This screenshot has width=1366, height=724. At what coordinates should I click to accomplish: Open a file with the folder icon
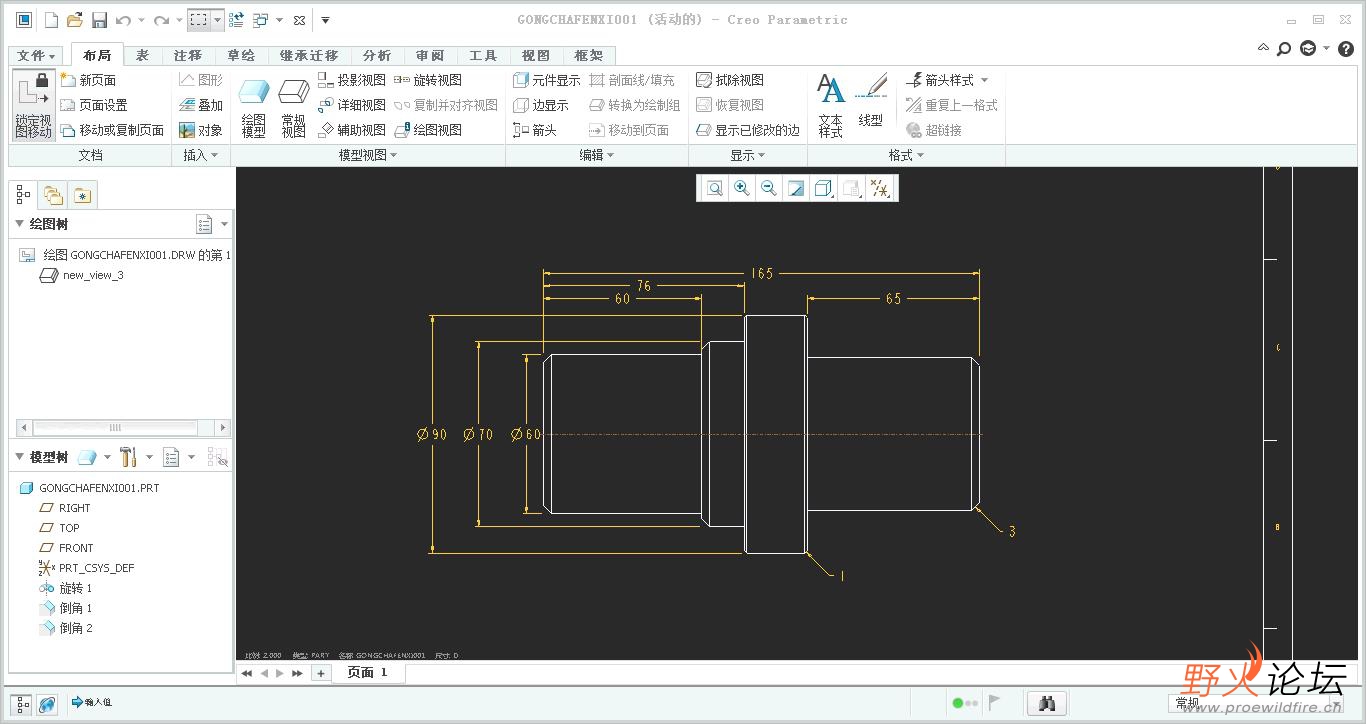coord(75,20)
